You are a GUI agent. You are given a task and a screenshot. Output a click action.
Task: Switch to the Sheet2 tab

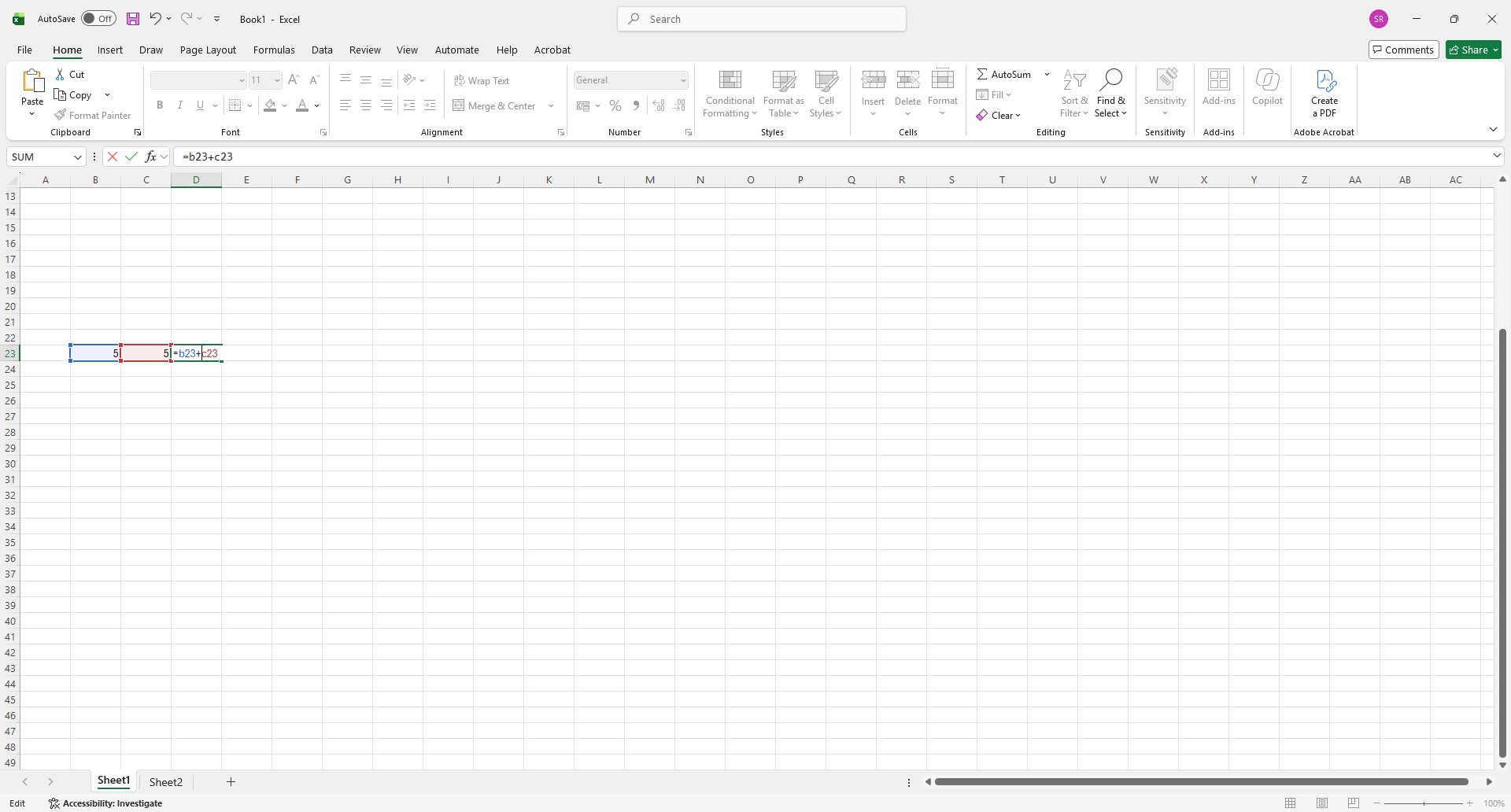click(166, 781)
